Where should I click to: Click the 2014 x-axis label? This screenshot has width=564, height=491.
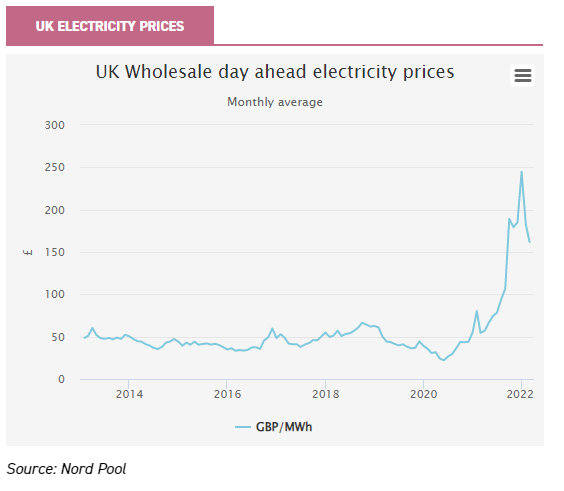(x=129, y=394)
